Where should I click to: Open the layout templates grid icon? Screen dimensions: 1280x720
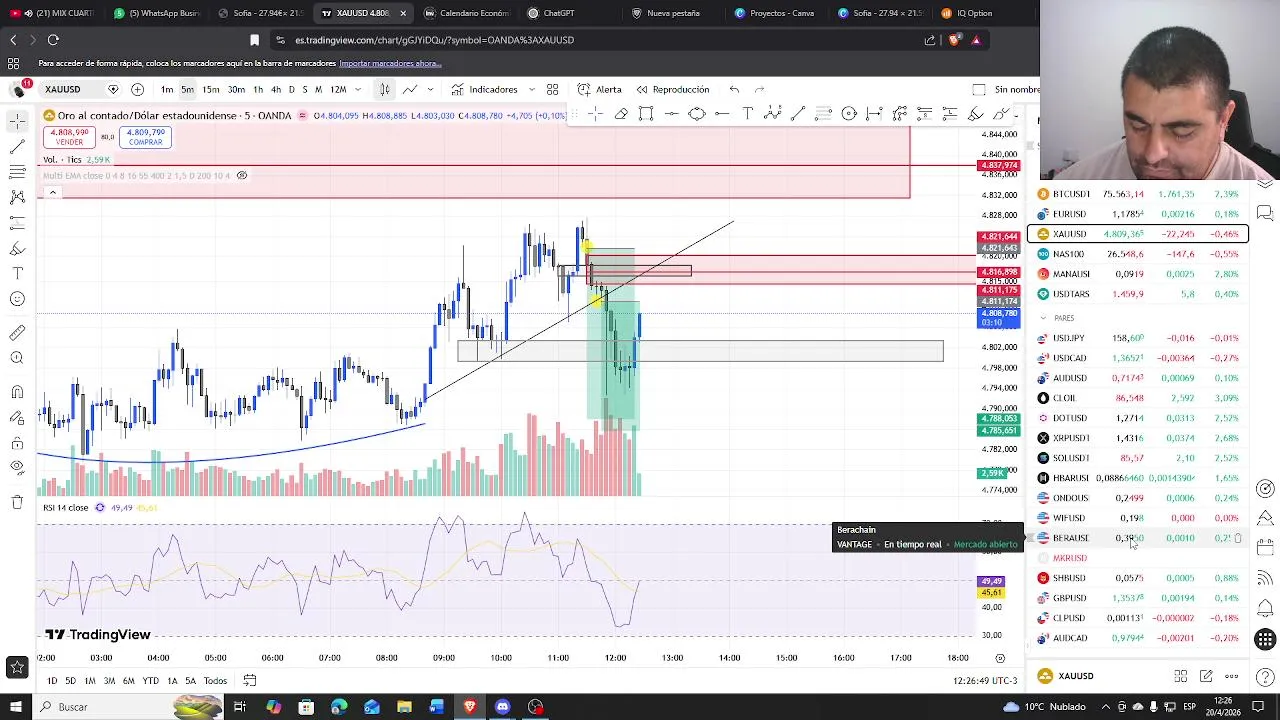(x=552, y=90)
